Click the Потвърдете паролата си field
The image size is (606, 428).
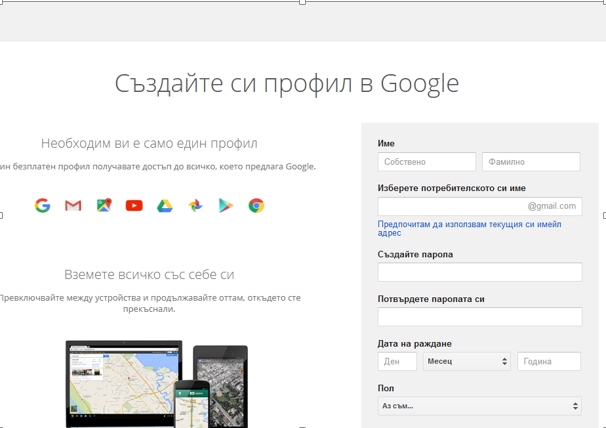coord(480,317)
